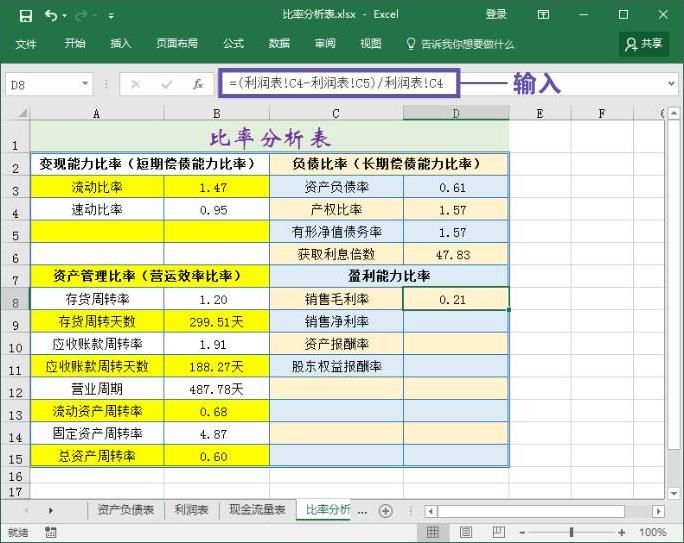Open the 资产负债表 sheet tab

pos(125,510)
